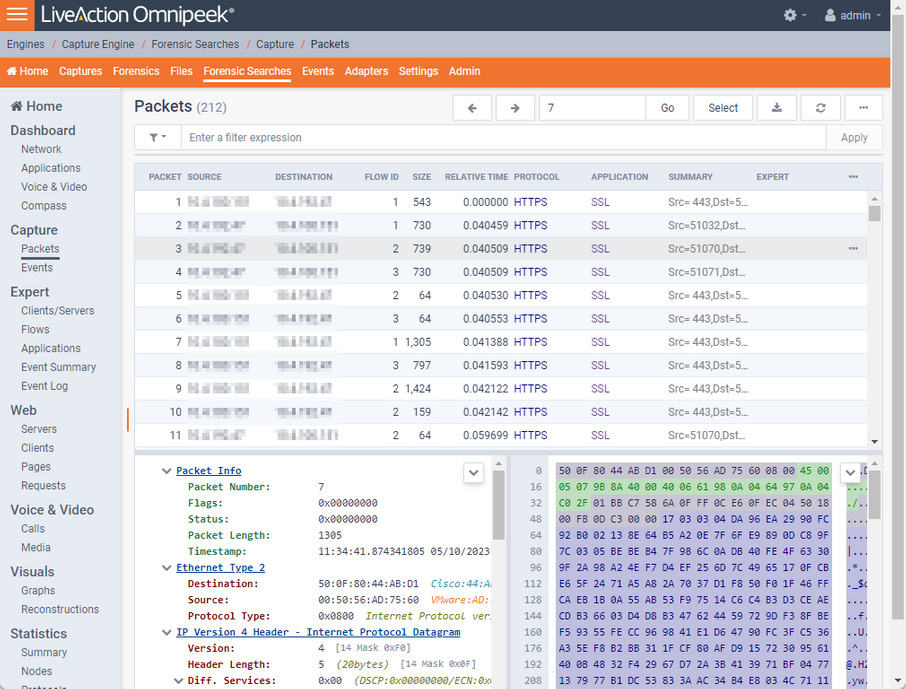
Task: Open the column options ellipsis in the table header
Action: click(853, 176)
